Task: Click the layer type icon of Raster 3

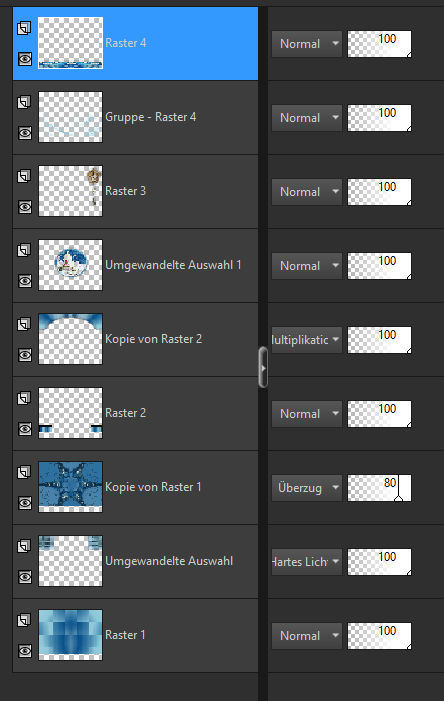Action: pos(24,176)
